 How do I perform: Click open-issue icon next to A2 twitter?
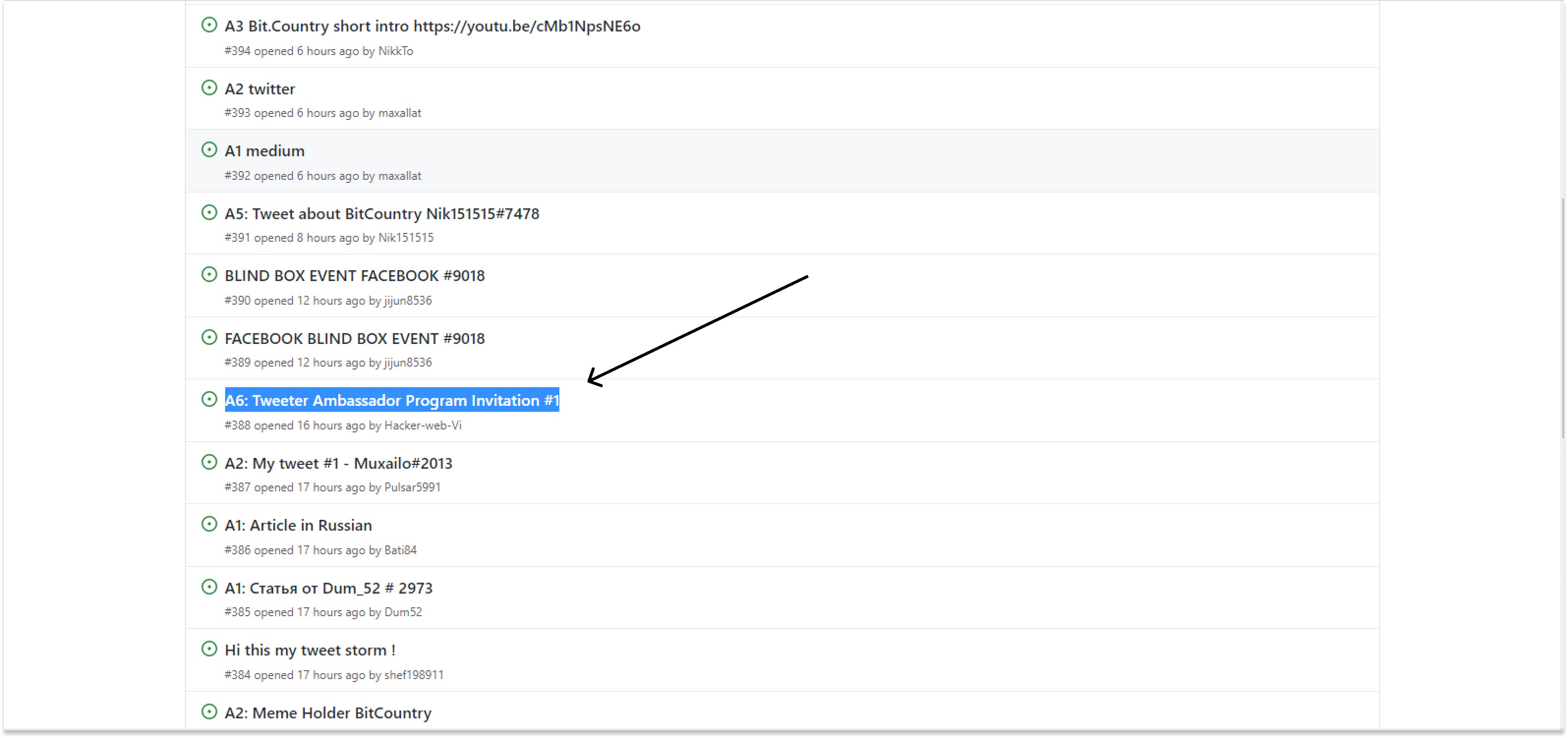click(209, 87)
